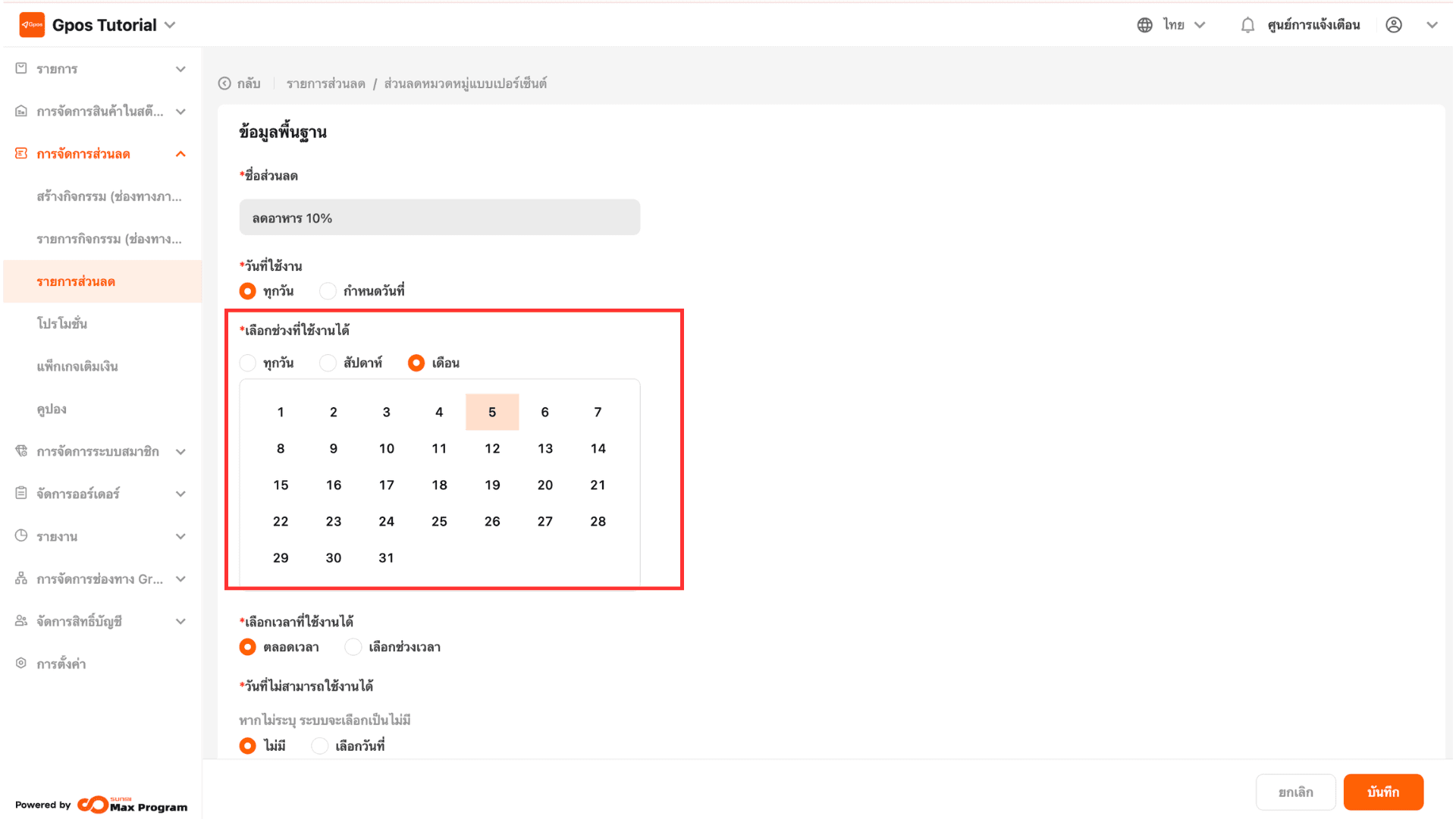
Task: Click the ชื่อส่วนลด name input field
Action: click(x=439, y=218)
